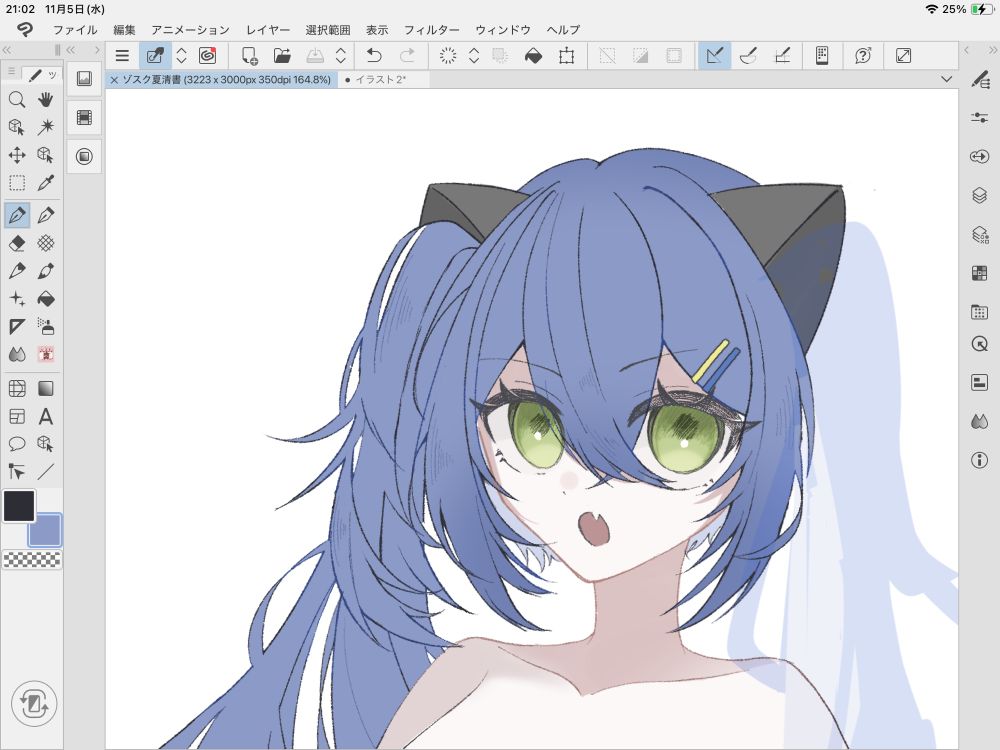Expand options next to eyedropper command button

(x=182, y=56)
